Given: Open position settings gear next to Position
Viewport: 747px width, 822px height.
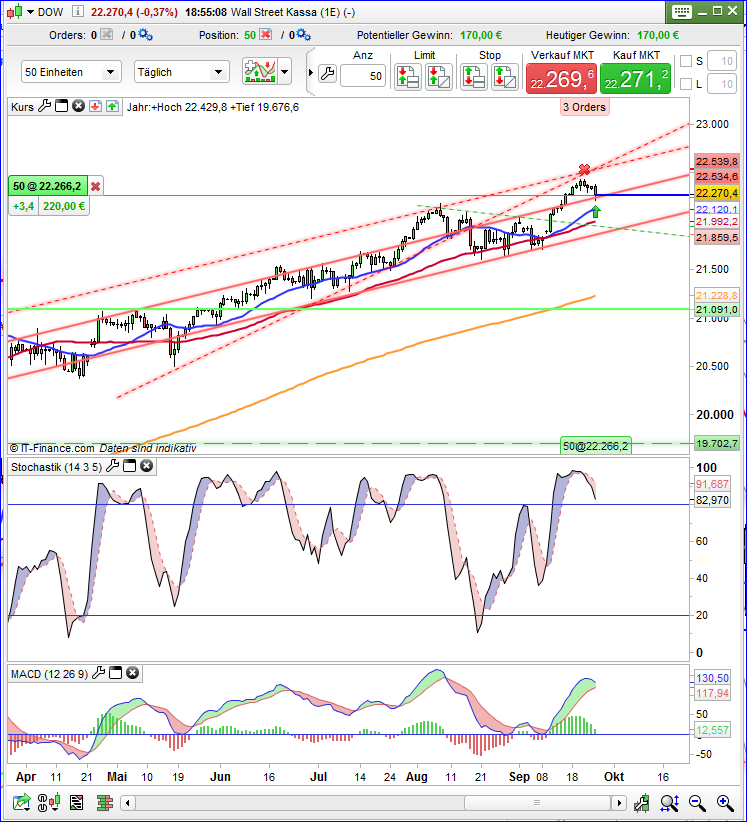Looking at the screenshot, I should (303, 35).
